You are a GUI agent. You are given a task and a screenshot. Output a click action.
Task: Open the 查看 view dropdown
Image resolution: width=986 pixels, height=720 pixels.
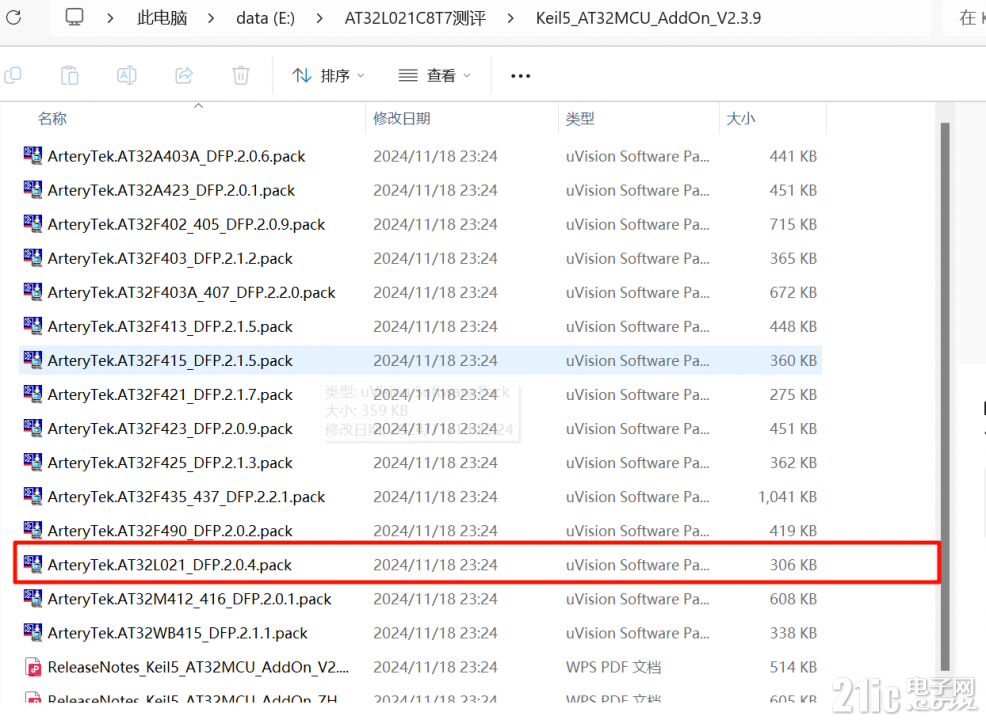point(435,75)
